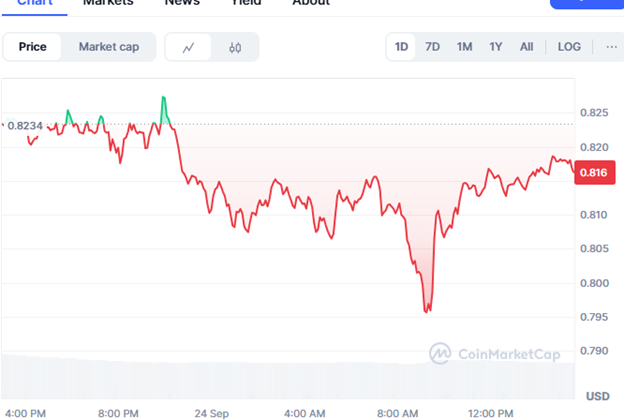Image resolution: width=624 pixels, height=420 pixels.
Task: Select the Price toggle
Action: click(x=32, y=47)
